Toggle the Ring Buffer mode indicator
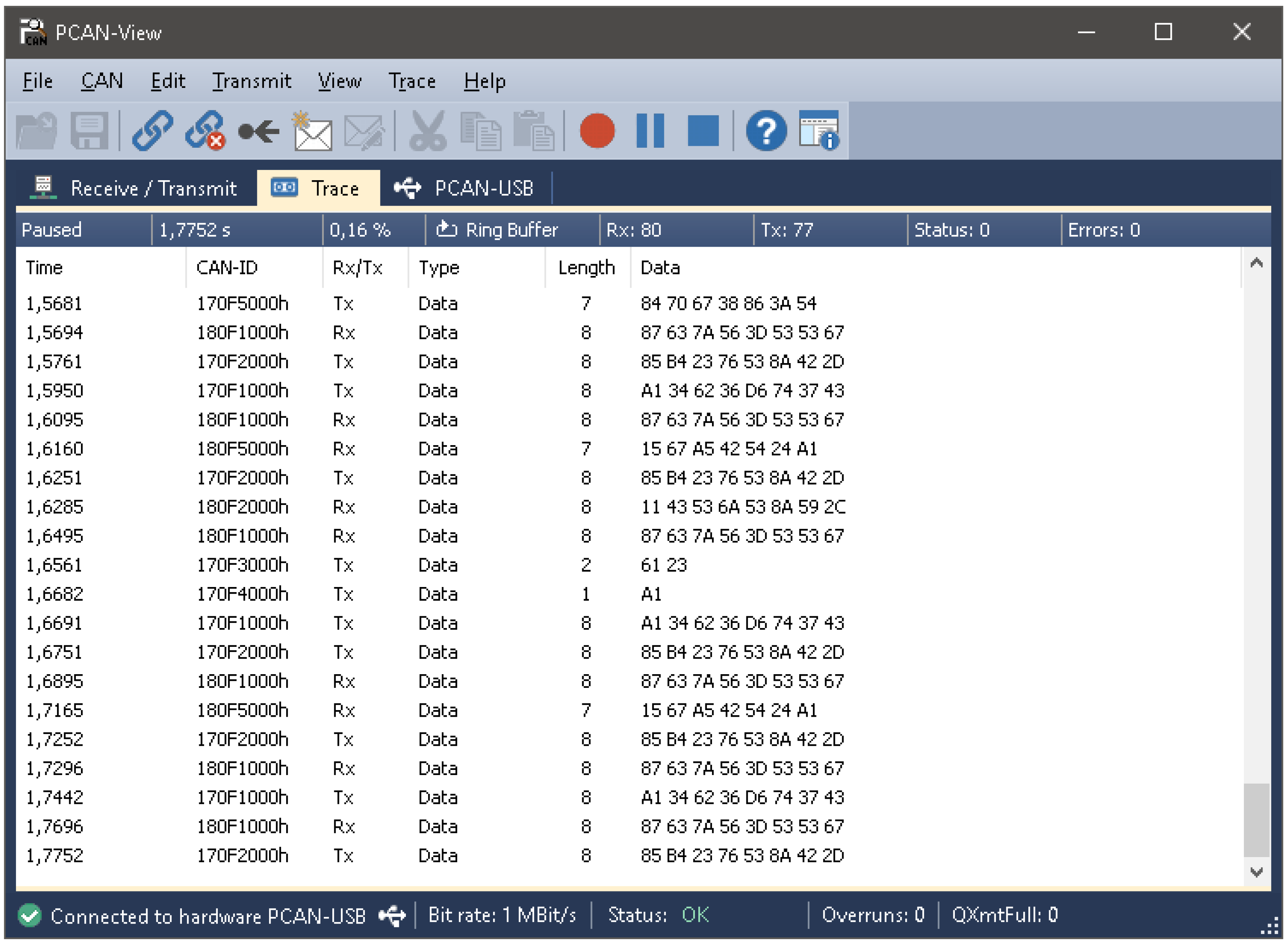1288x945 pixels. pos(497,230)
